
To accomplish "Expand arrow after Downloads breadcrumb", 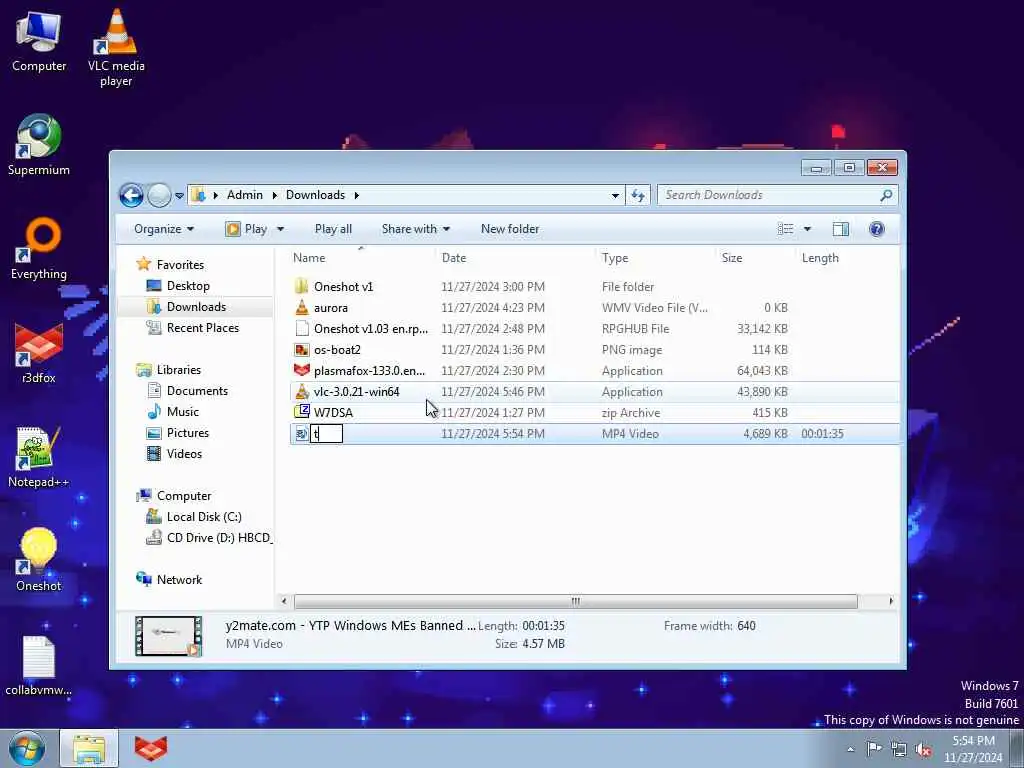I will click(357, 195).
